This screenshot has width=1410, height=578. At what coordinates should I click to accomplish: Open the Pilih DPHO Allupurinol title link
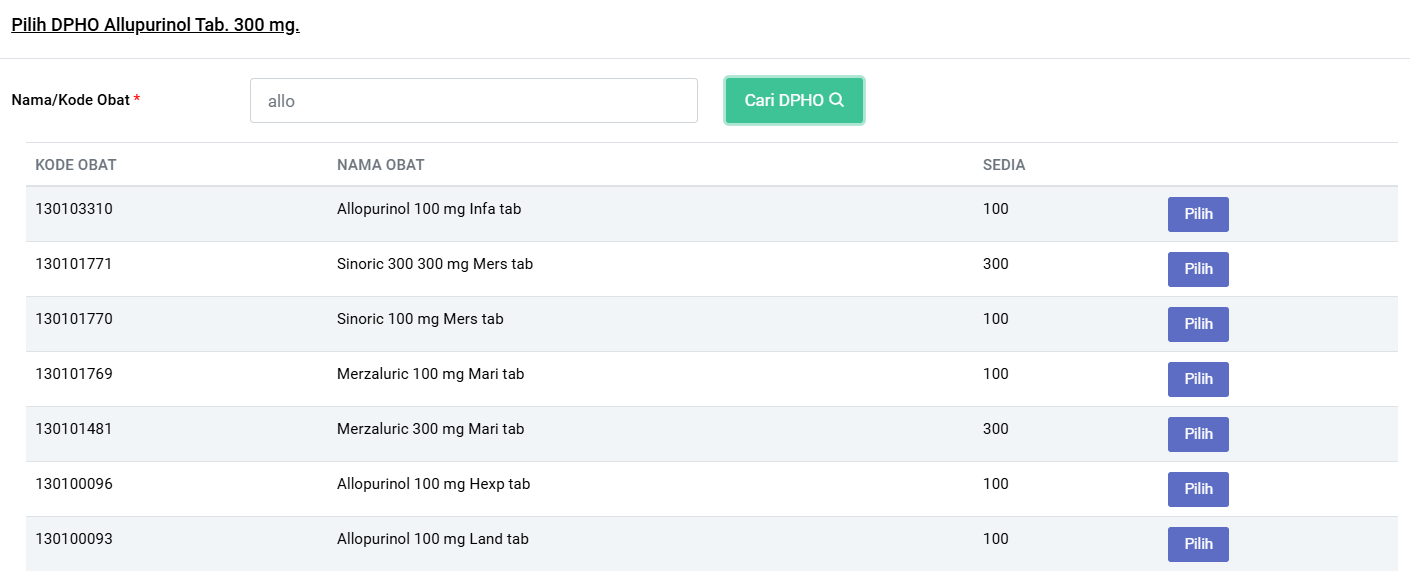[x=155, y=25]
